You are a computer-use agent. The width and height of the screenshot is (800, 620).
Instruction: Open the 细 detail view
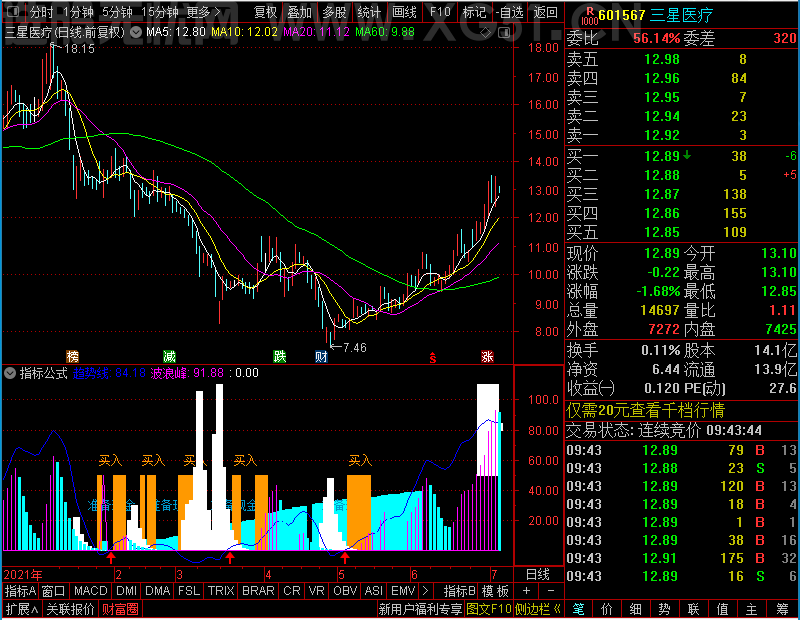(636, 609)
